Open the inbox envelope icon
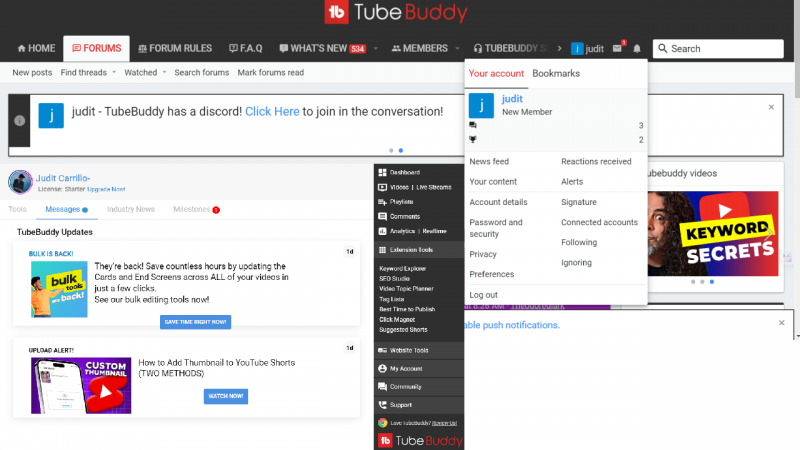The height and width of the screenshot is (450, 800). pos(619,48)
